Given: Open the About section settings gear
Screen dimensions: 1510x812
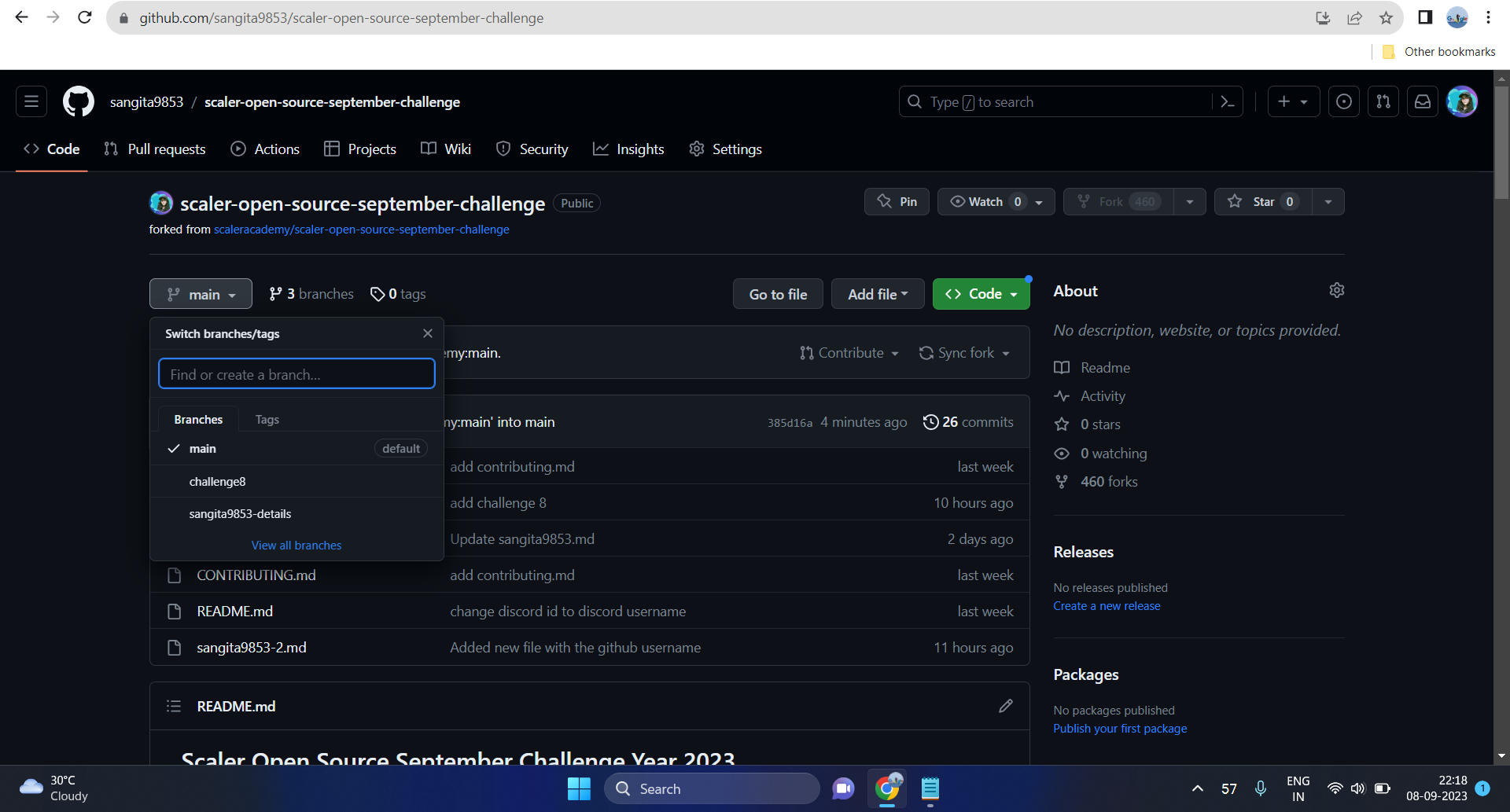Looking at the screenshot, I should click(x=1336, y=290).
